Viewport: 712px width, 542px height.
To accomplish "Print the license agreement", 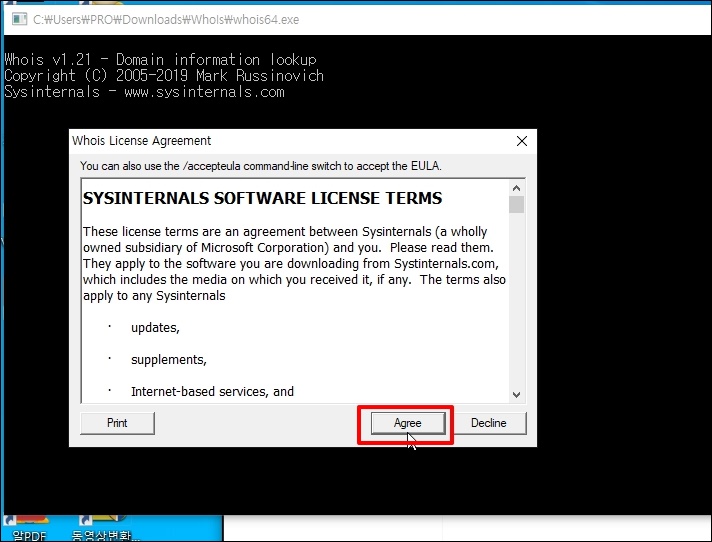I will [117, 423].
